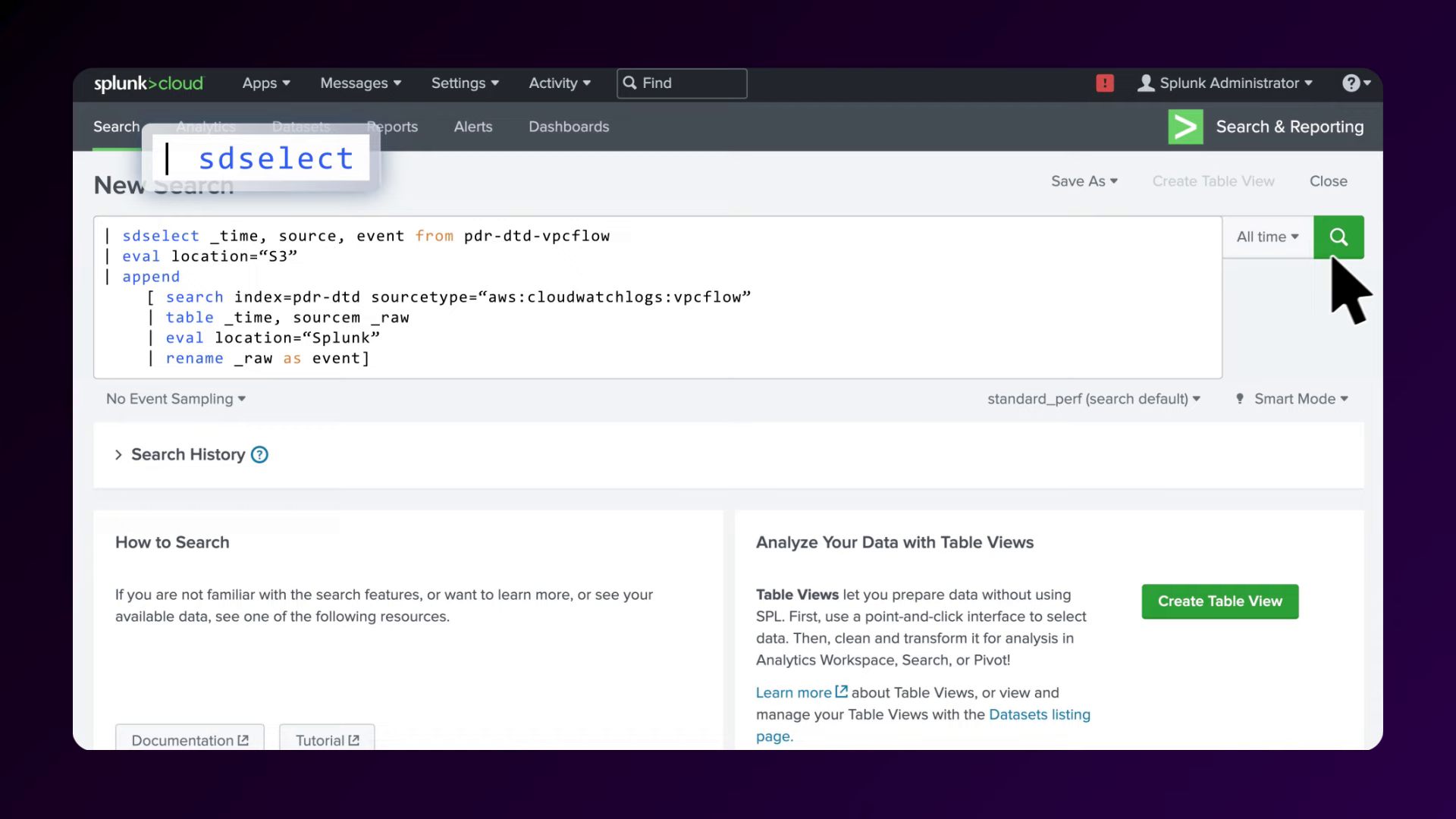Switch to the Dashboards tab

569,127
